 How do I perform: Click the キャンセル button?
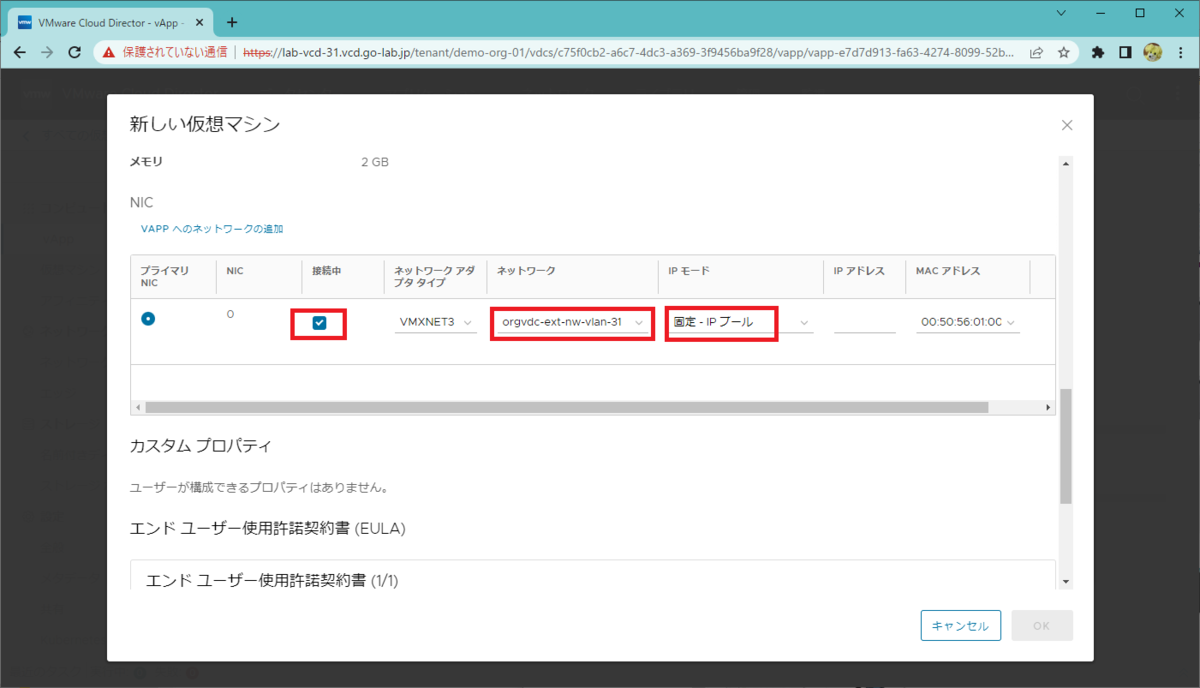[960, 626]
